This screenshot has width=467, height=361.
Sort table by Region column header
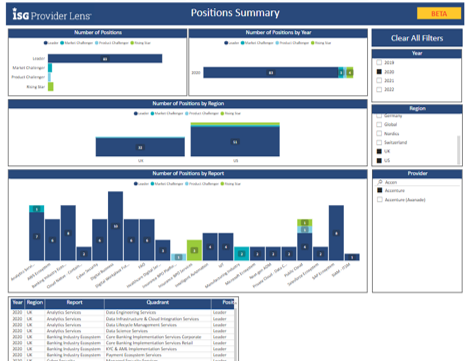tap(35, 303)
